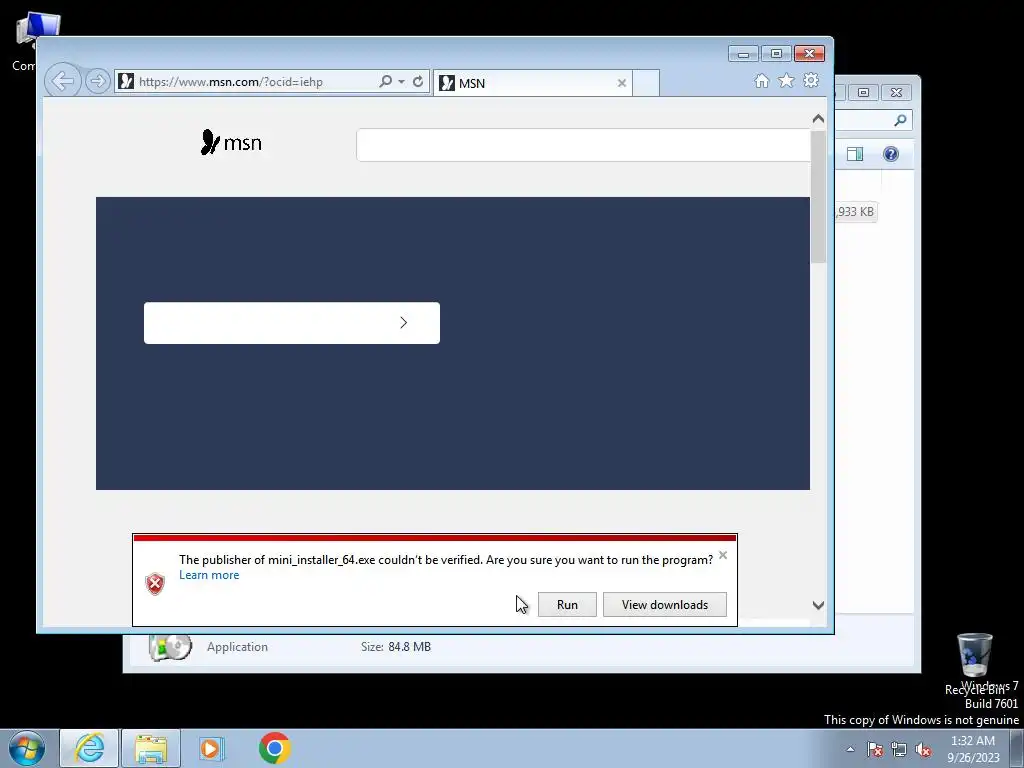Image resolution: width=1024 pixels, height=768 pixels.
Task: Open Explorer help question mark icon
Action: (x=891, y=154)
